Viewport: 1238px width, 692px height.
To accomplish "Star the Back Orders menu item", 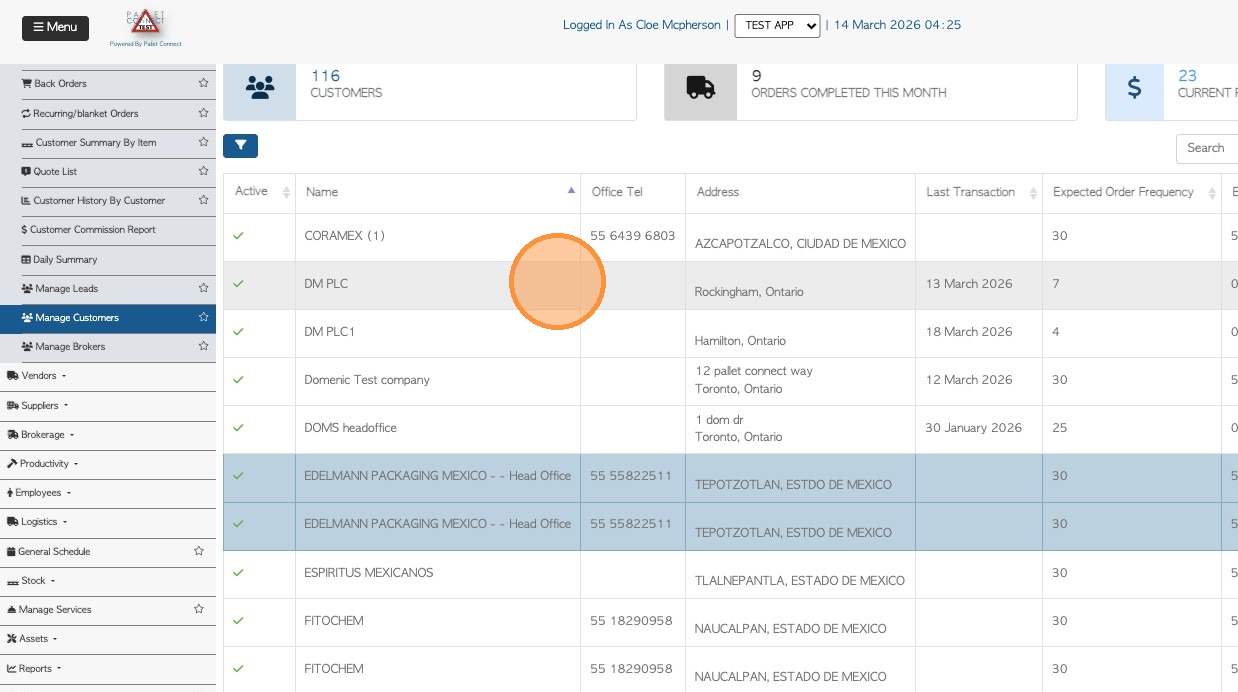I will pyautogui.click(x=203, y=84).
